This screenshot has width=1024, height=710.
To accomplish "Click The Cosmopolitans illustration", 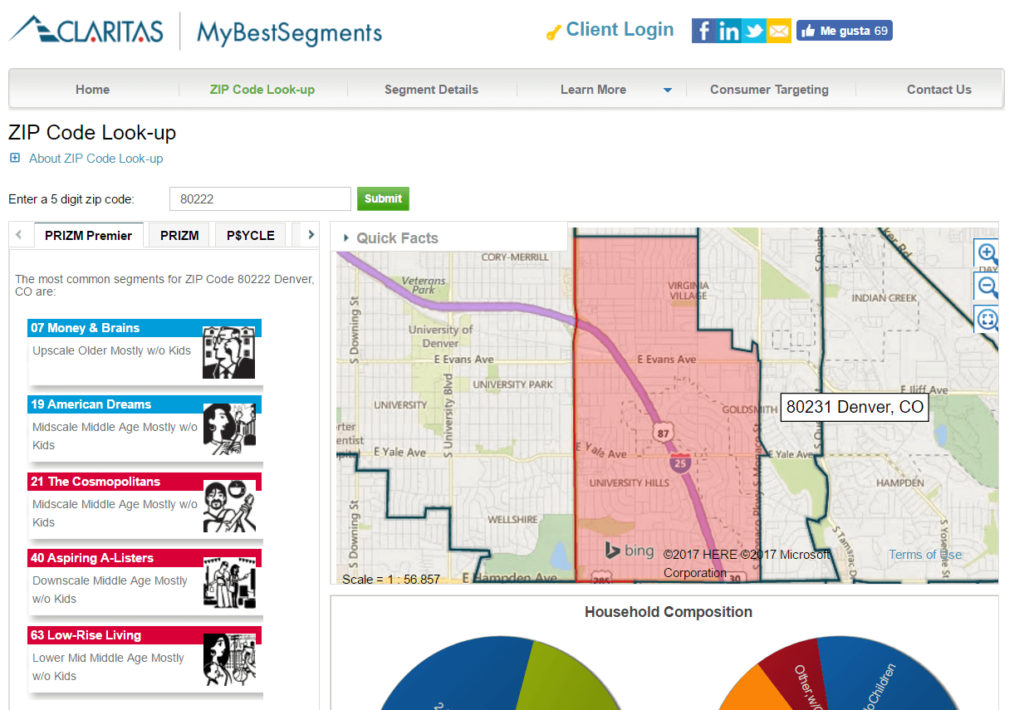I will pyautogui.click(x=229, y=506).
